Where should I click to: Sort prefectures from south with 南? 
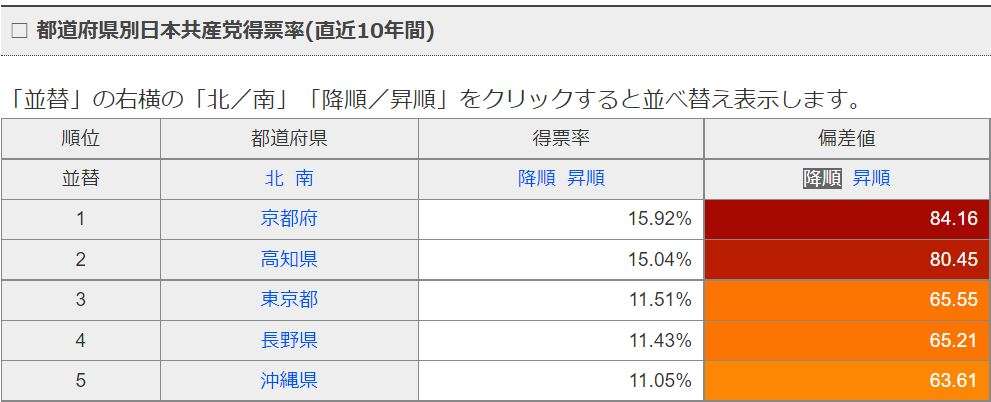tap(305, 179)
